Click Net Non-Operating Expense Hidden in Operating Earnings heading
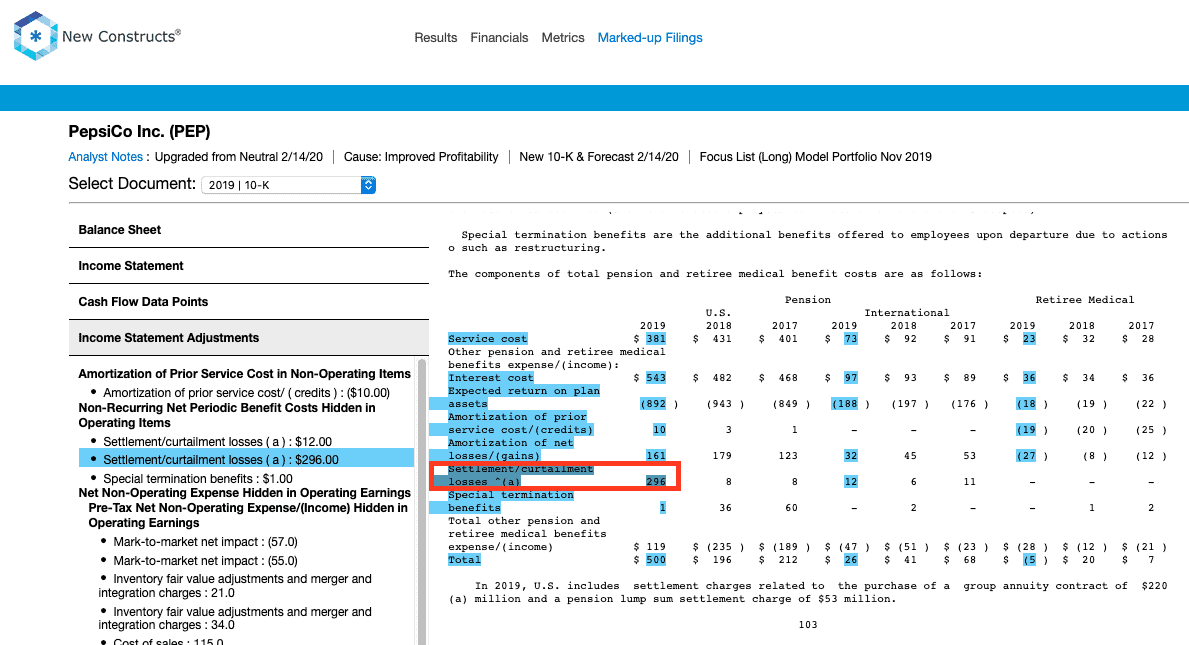This screenshot has width=1189, height=645. (244, 493)
